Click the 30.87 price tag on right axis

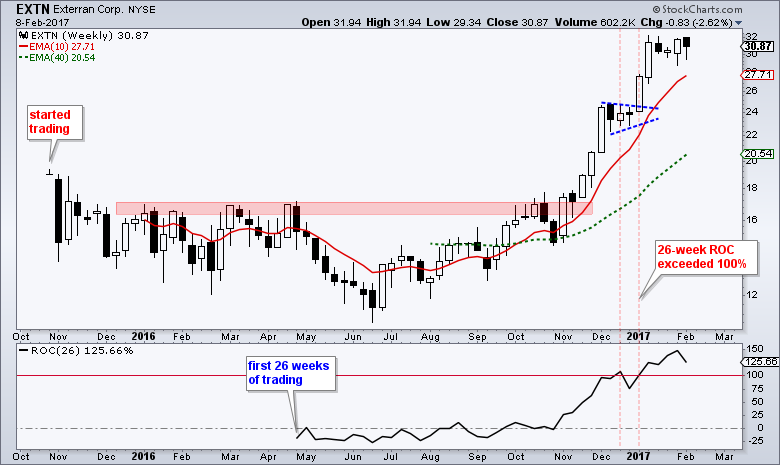(x=758, y=46)
